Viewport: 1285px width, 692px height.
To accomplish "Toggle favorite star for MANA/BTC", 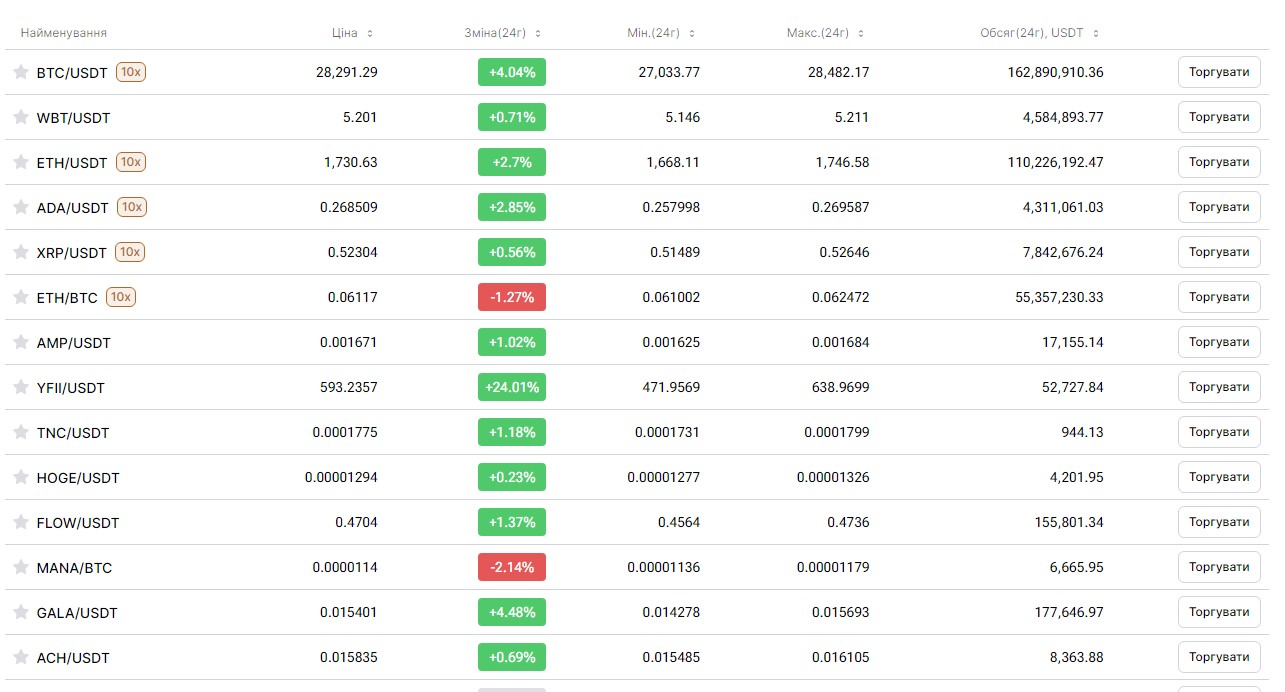I will (21, 567).
